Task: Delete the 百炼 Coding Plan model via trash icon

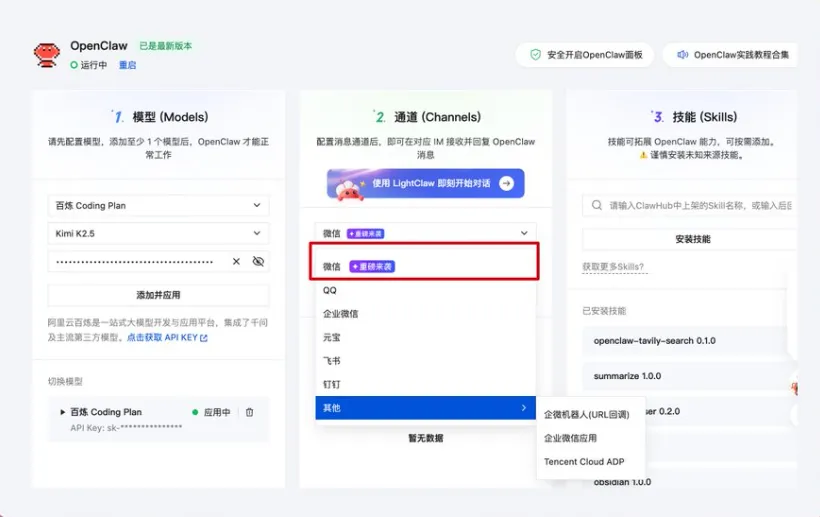Action: 249,412
